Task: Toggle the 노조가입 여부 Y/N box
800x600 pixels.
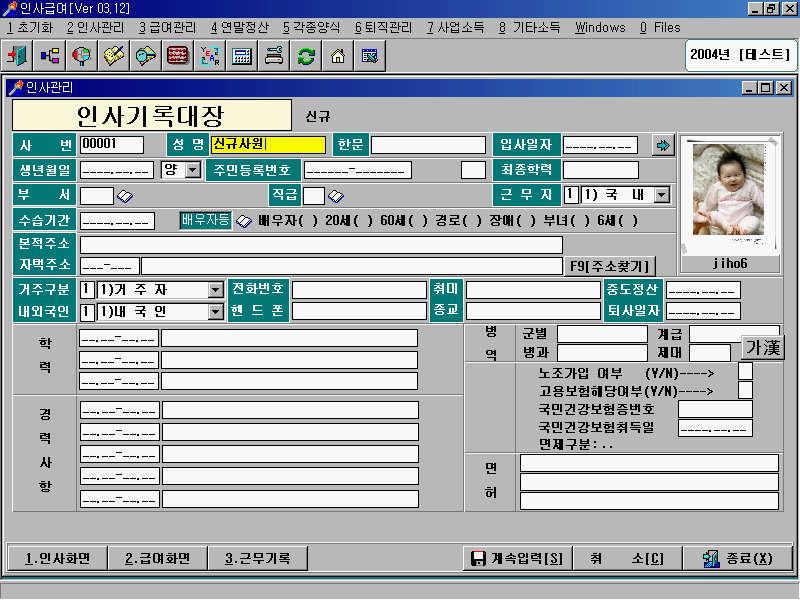Action: [745, 372]
